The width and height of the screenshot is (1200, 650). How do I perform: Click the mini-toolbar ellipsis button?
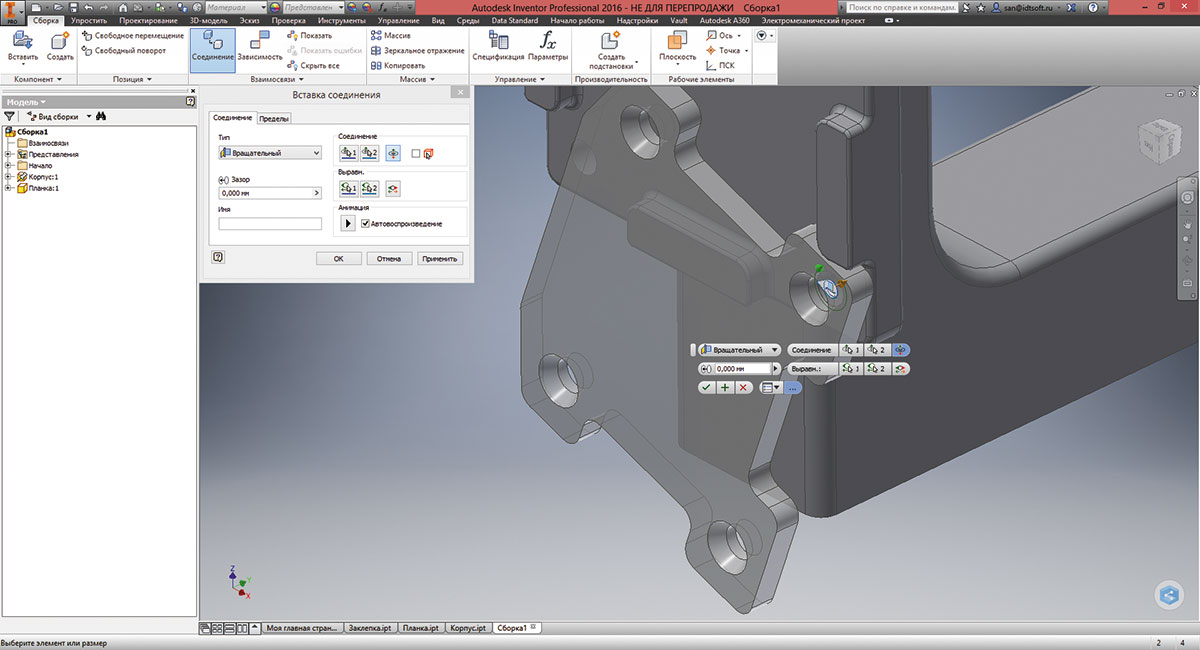792,387
